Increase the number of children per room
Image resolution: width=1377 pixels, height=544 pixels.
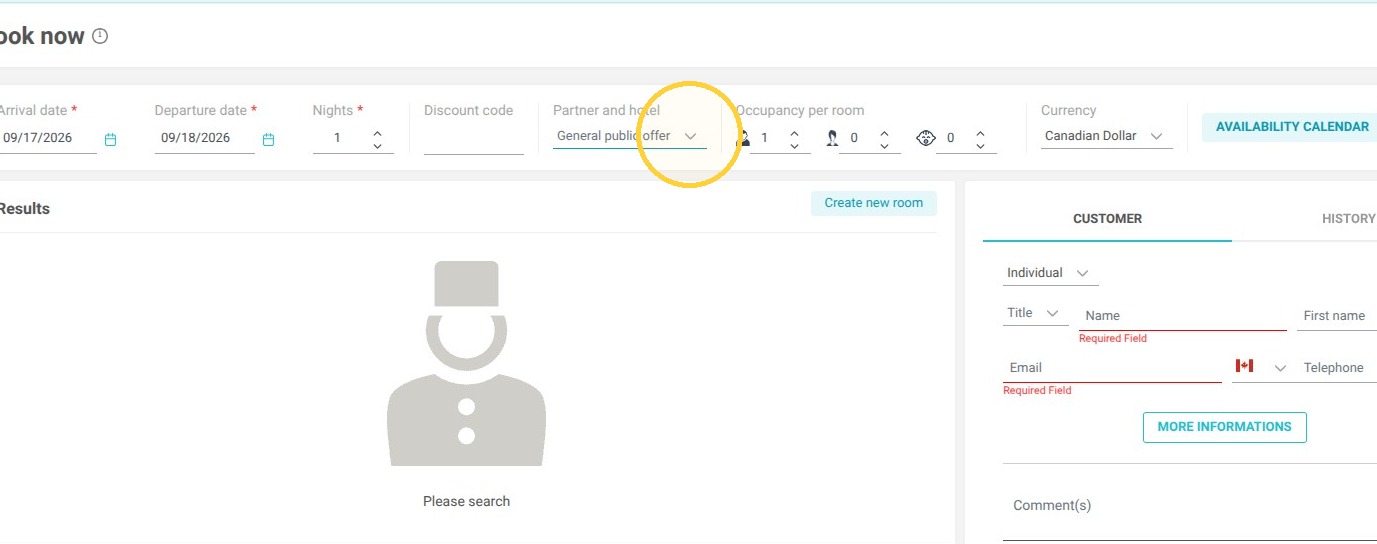[884, 132]
